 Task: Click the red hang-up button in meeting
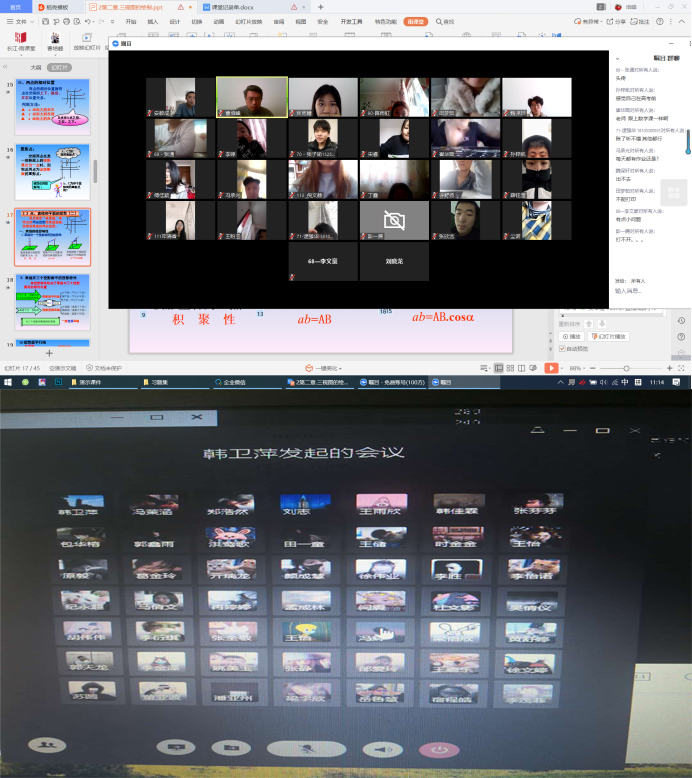(438, 748)
